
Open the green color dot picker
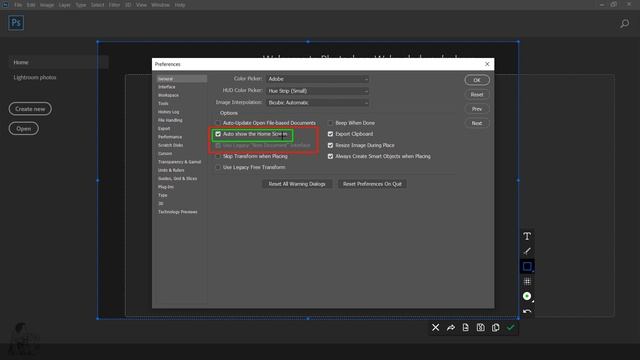(527, 296)
